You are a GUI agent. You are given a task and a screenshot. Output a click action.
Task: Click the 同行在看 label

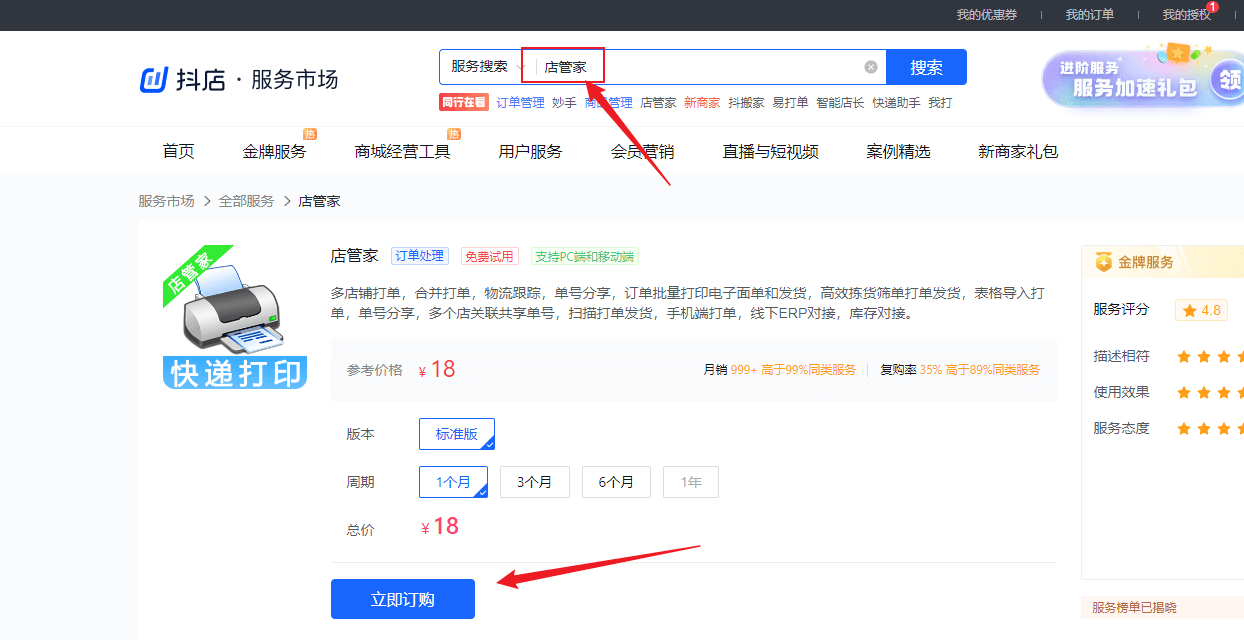click(x=463, y=103)
